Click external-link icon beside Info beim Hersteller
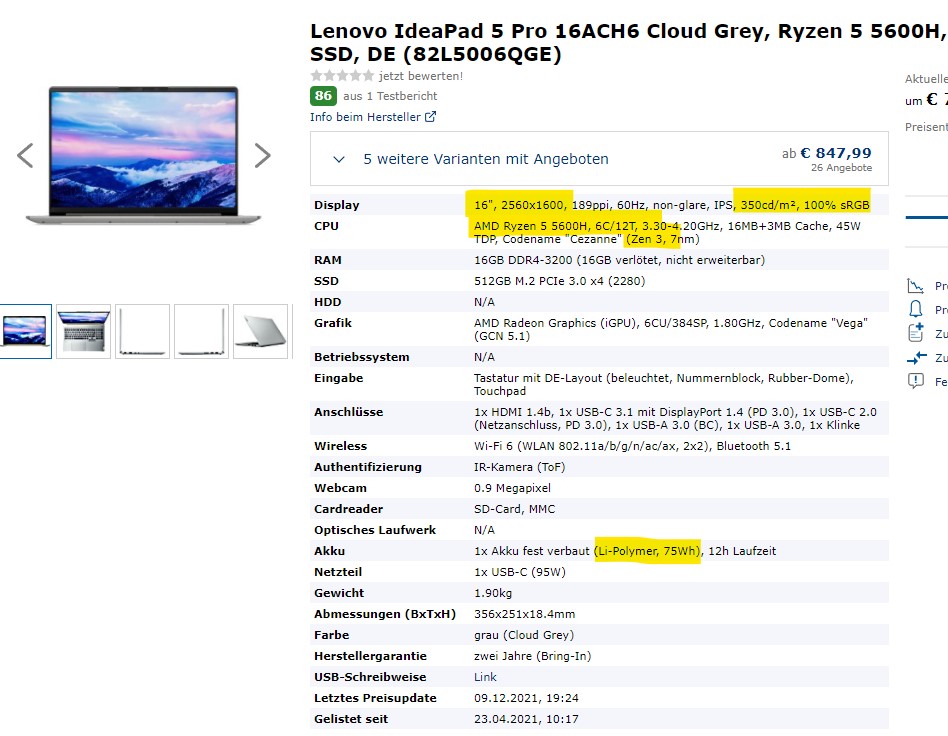Image resolution: width=948 pixels, height=736 pixels. pyautogui.click(x=432, y=117)
